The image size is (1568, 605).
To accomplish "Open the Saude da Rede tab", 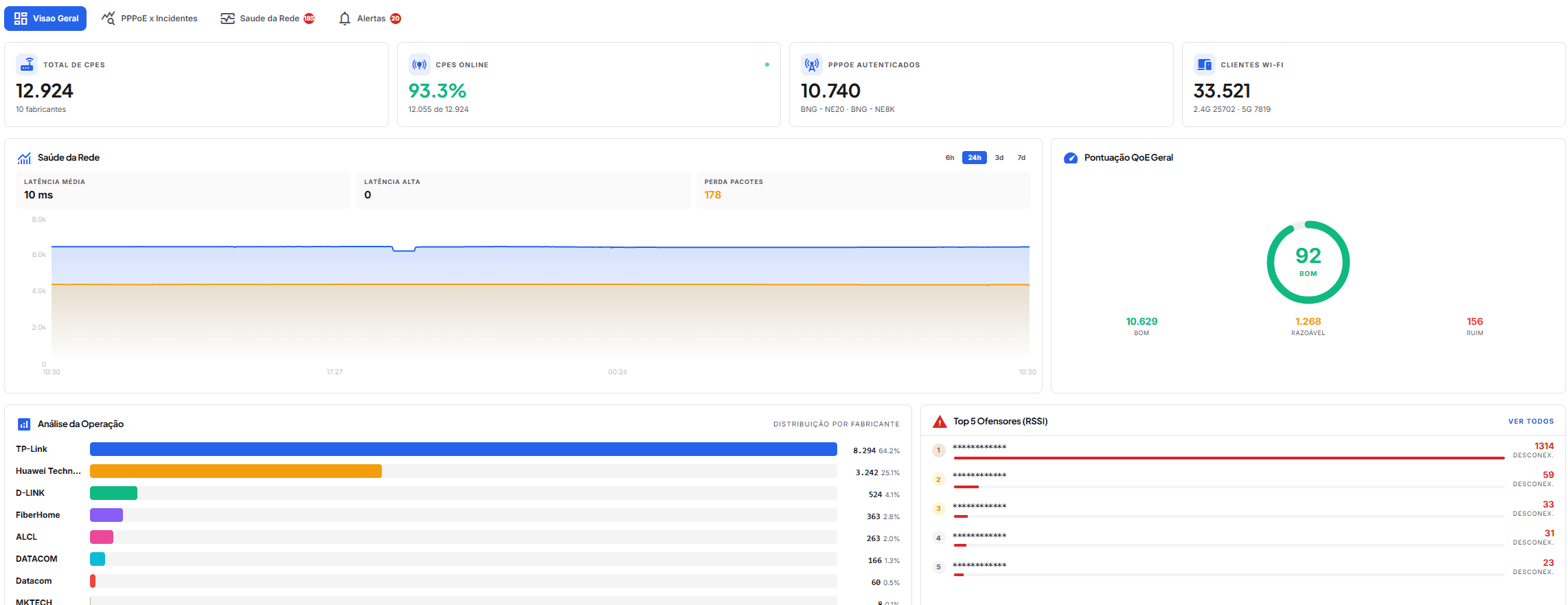I will pyautogui.click(x=268, y=19).
